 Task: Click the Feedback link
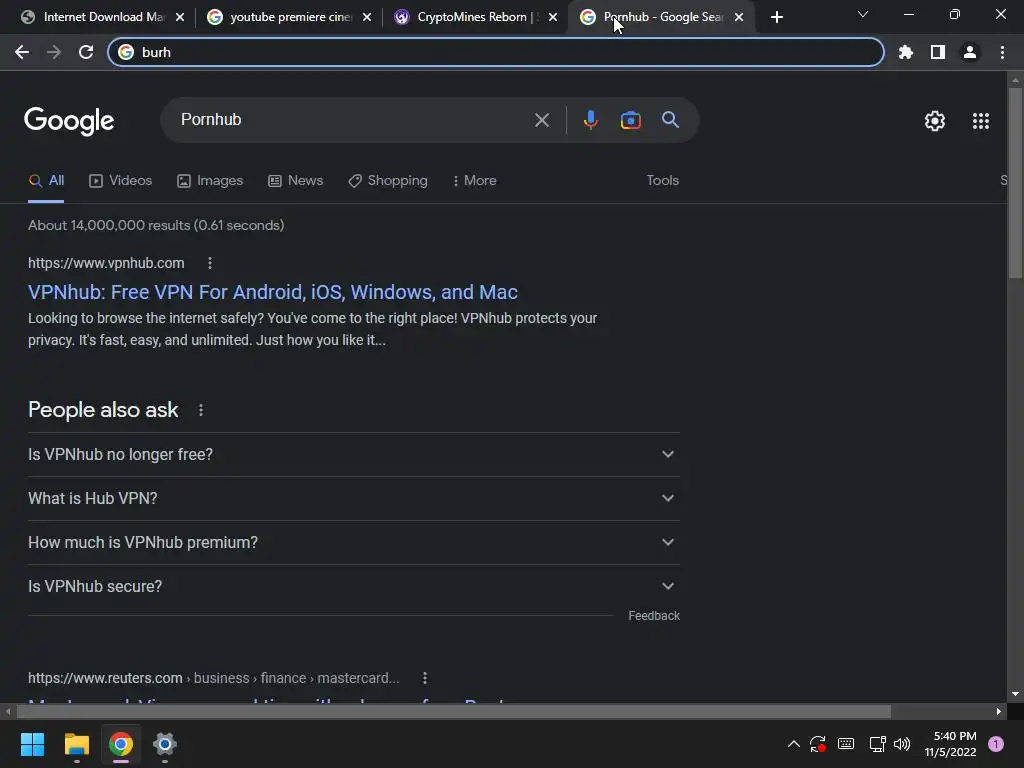654,616
